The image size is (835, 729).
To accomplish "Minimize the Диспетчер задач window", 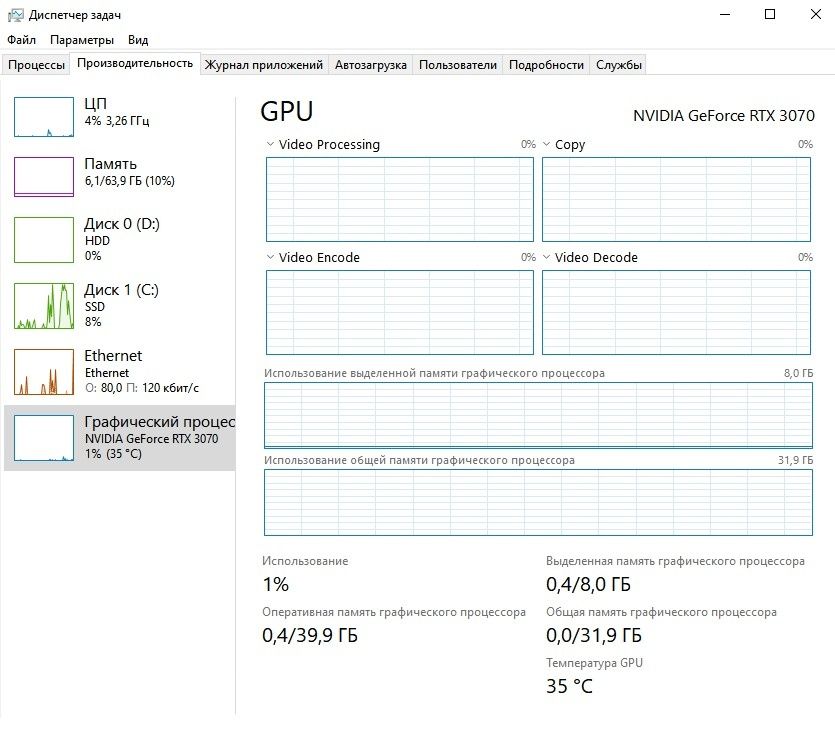I will click(x=725, y=14).
